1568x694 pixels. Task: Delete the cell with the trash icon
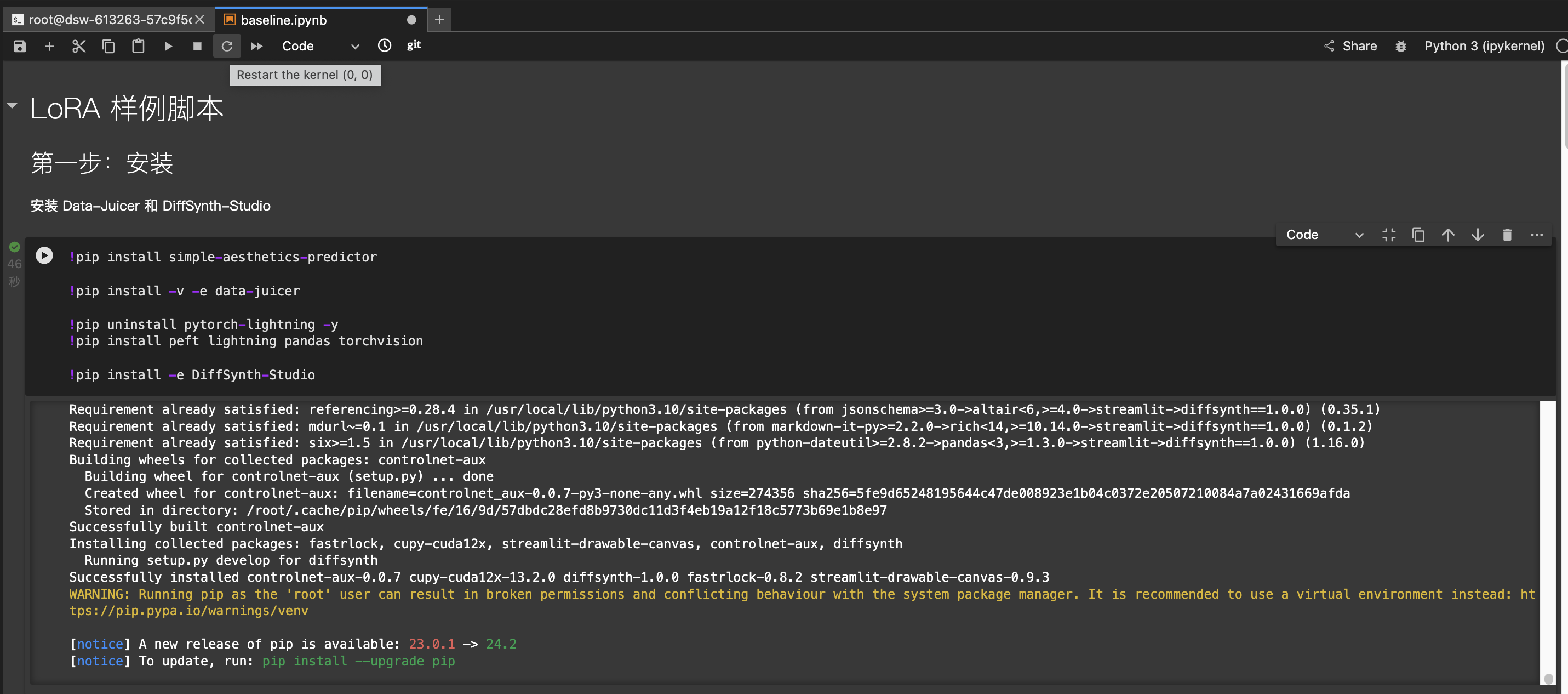point(1507,235)
